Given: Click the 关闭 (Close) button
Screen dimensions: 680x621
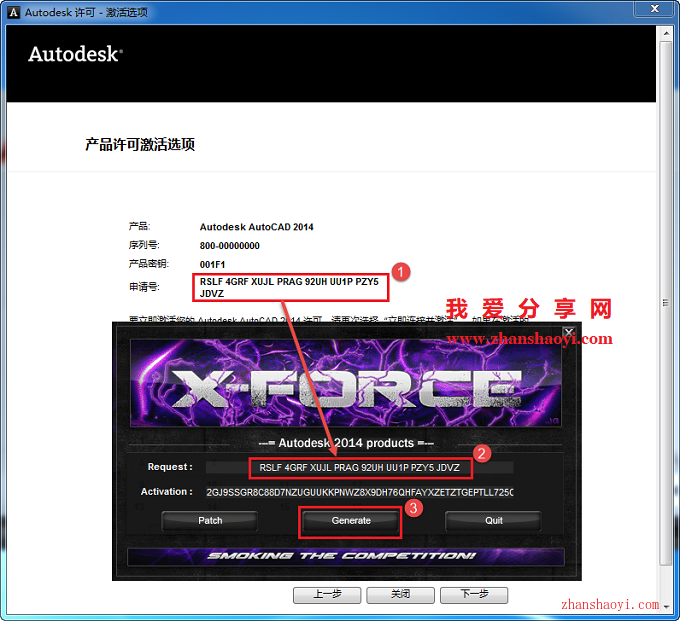Looking at the screenshot, I should click(400, 595).
